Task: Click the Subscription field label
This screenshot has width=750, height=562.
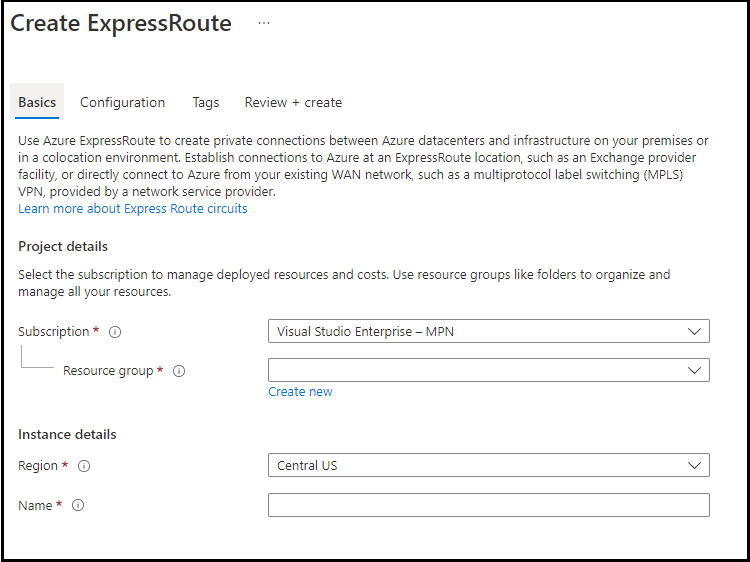Action: pyautogui.click(x=55, y=332)
